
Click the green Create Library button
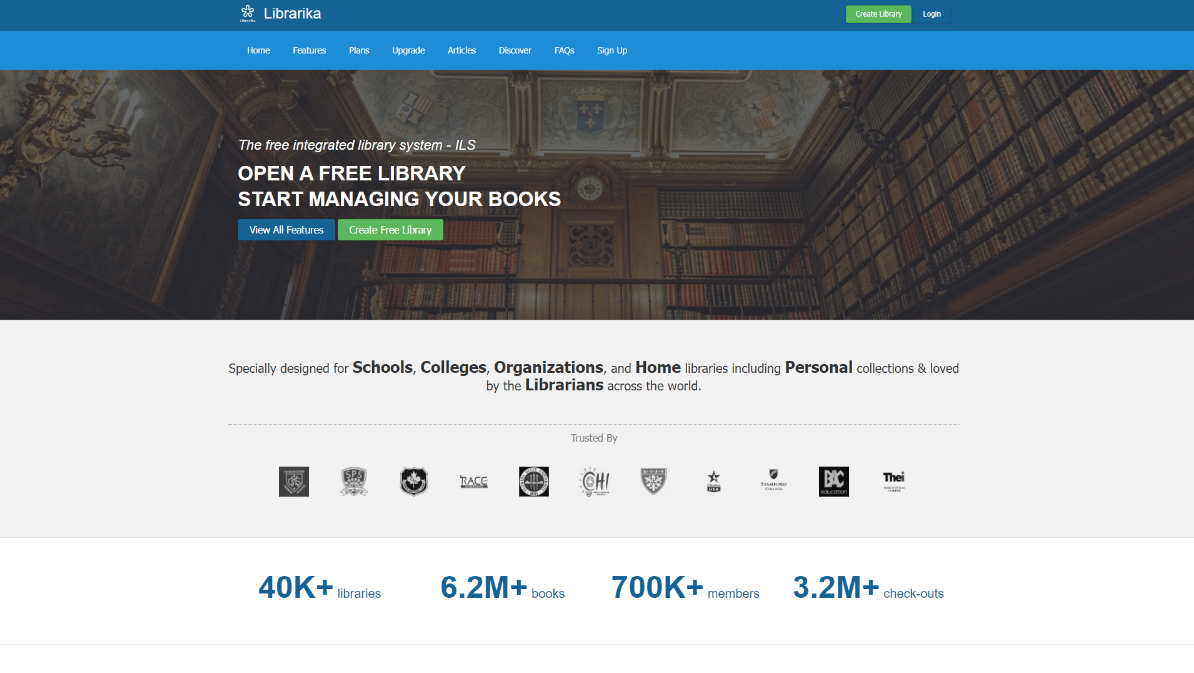click(x=878, y=14)
